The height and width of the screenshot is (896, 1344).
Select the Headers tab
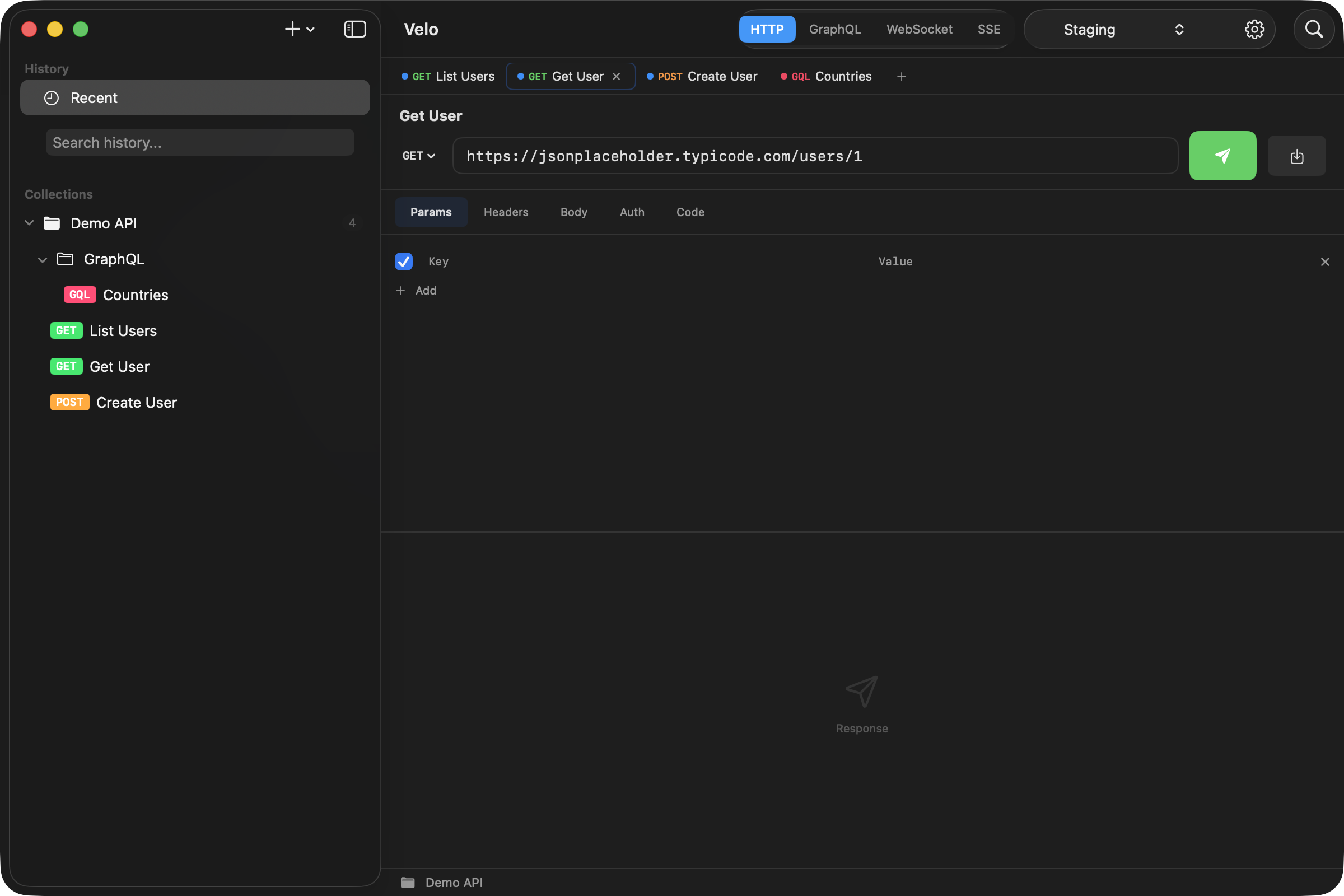(506, 212)
